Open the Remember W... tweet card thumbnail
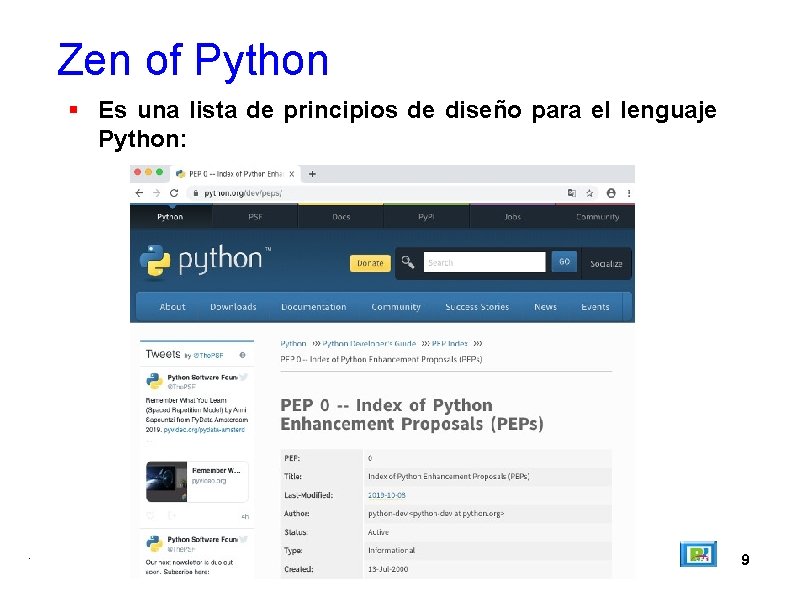Screen dimensions: 794x595 coord(167,482)
